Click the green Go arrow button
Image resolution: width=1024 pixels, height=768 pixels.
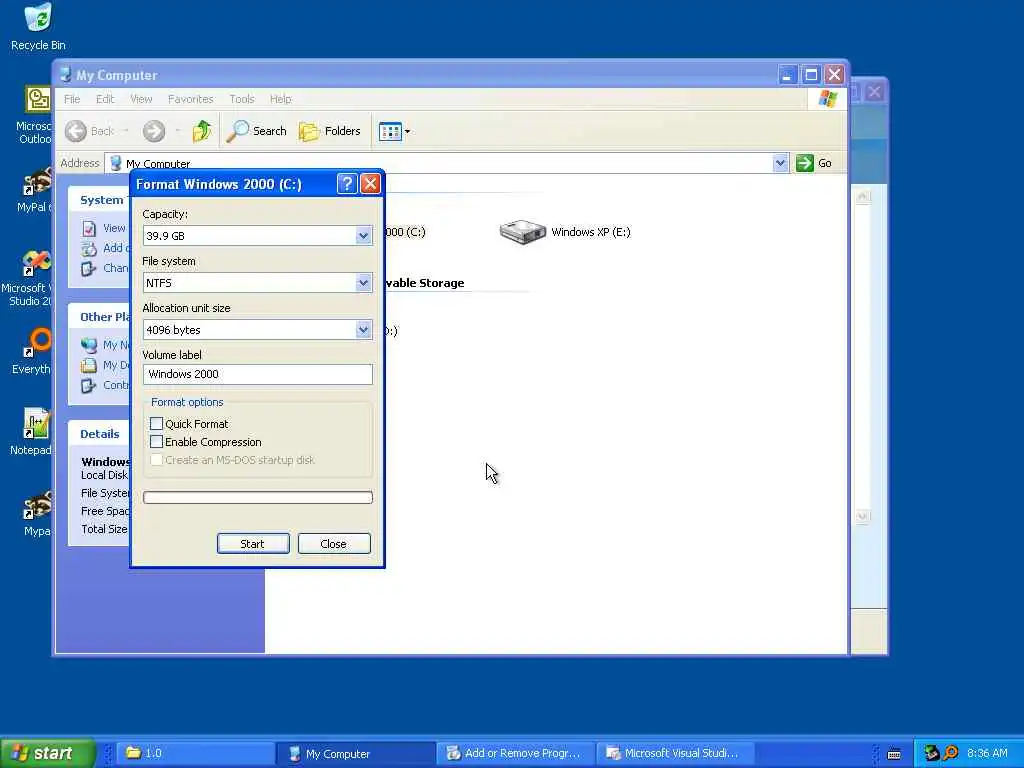(x=805, y=163)
